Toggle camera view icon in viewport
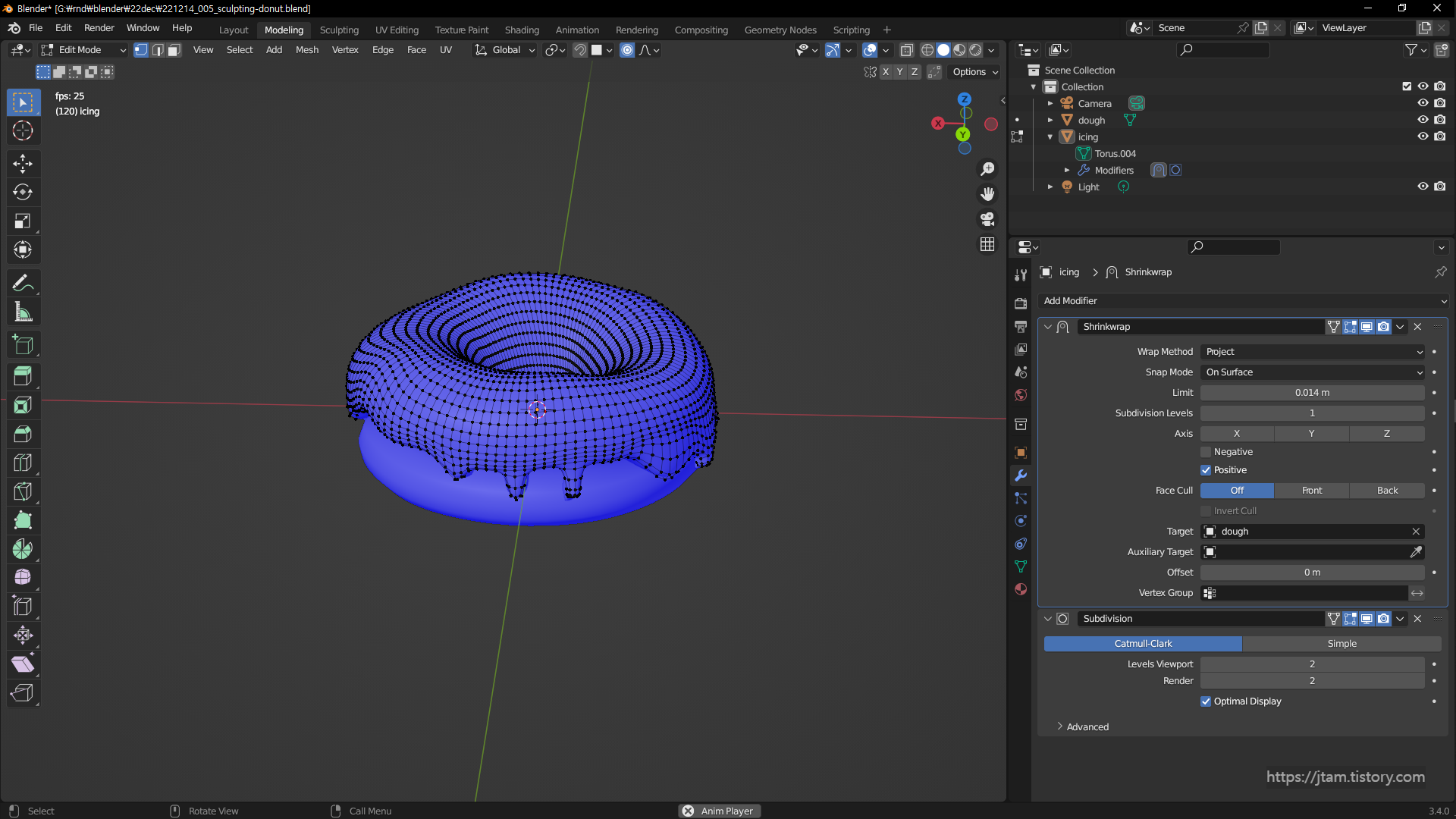The image size is (1456, 819). (987, 219)
